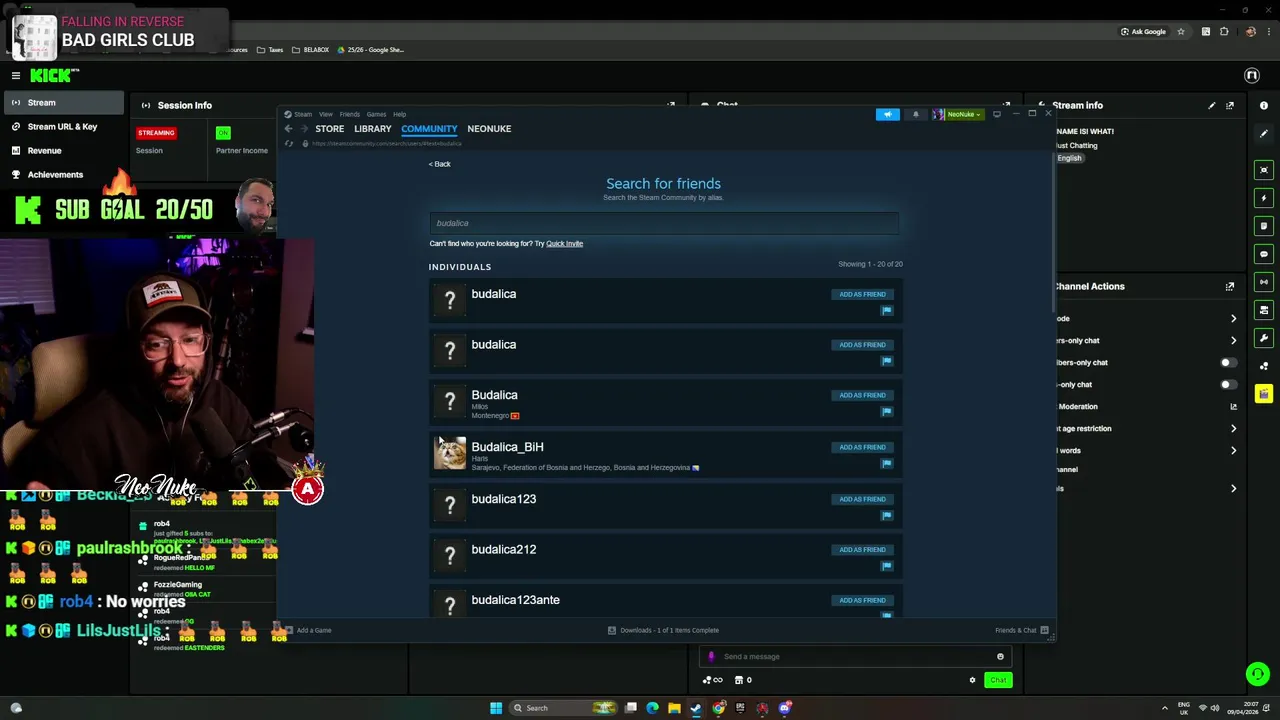Edit Stream info with the pencil icon
This screenshot has height=720, width=1280.
point(1212,105)
